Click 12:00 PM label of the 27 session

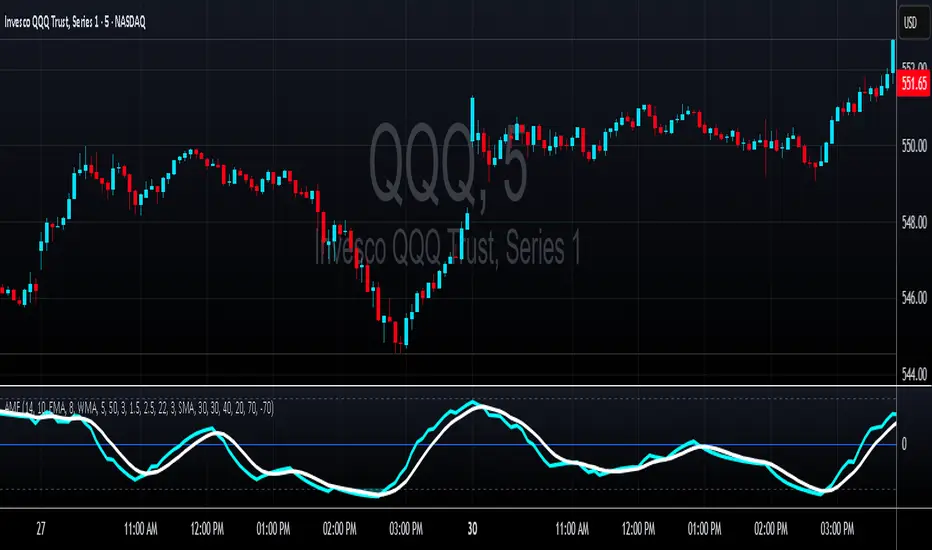click(207, 529)
